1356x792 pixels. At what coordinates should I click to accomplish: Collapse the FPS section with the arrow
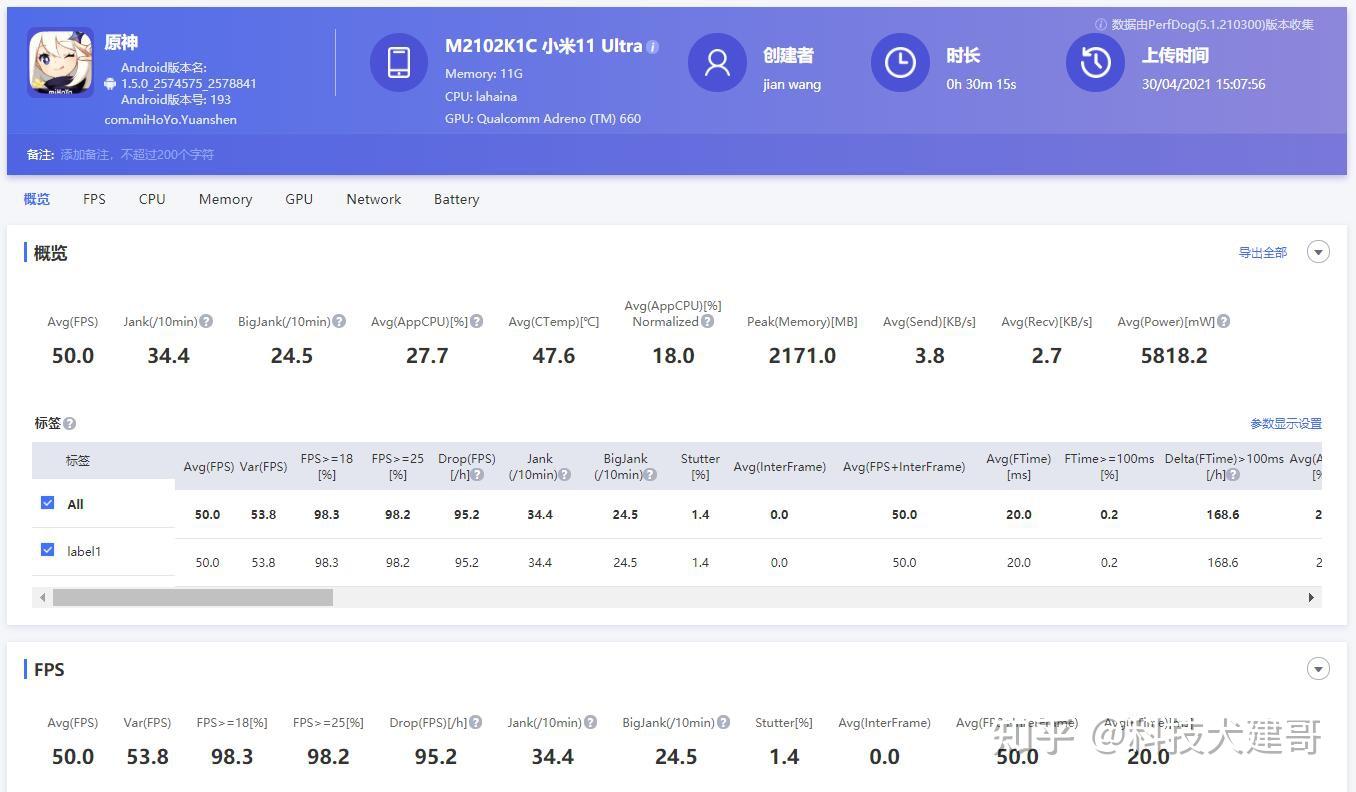click(1318, 669)
